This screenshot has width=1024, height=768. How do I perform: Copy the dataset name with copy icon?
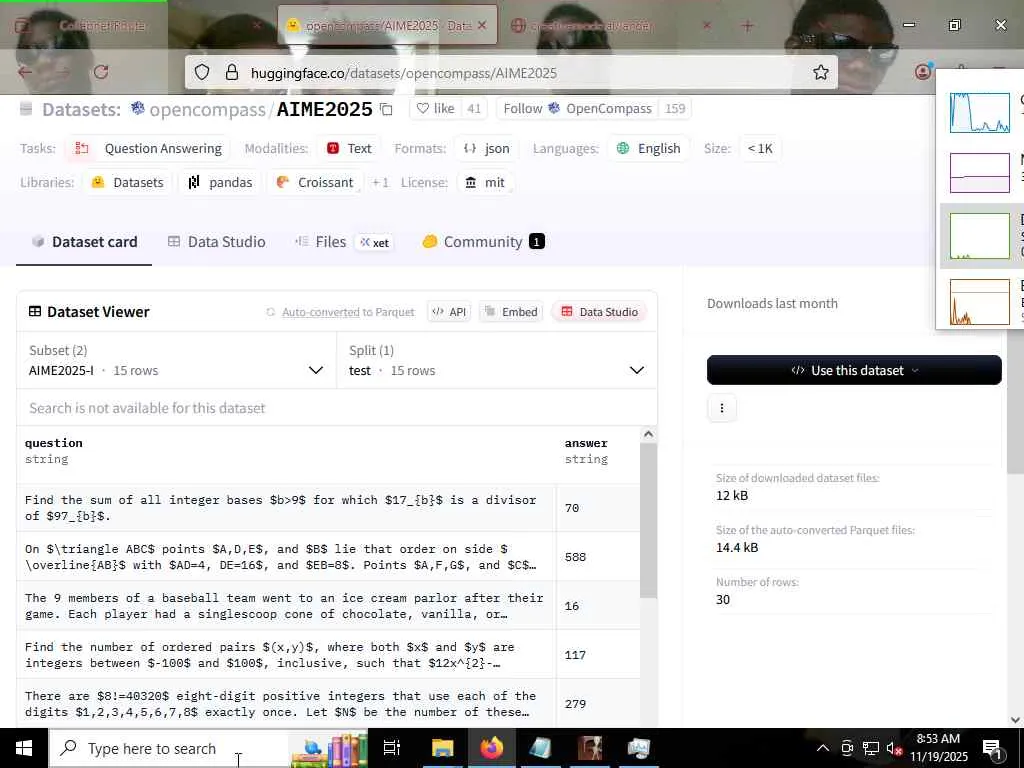point(386,109)
